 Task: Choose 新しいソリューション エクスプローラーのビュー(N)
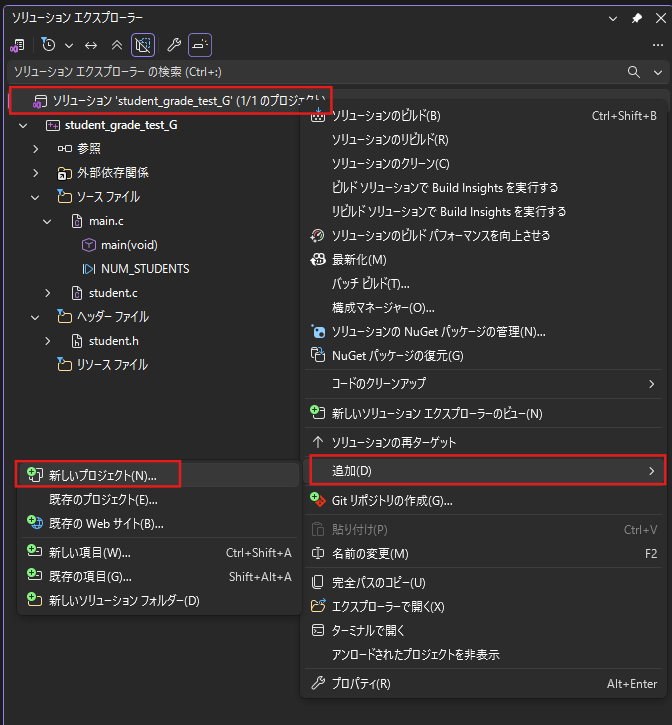coord(484,413)
